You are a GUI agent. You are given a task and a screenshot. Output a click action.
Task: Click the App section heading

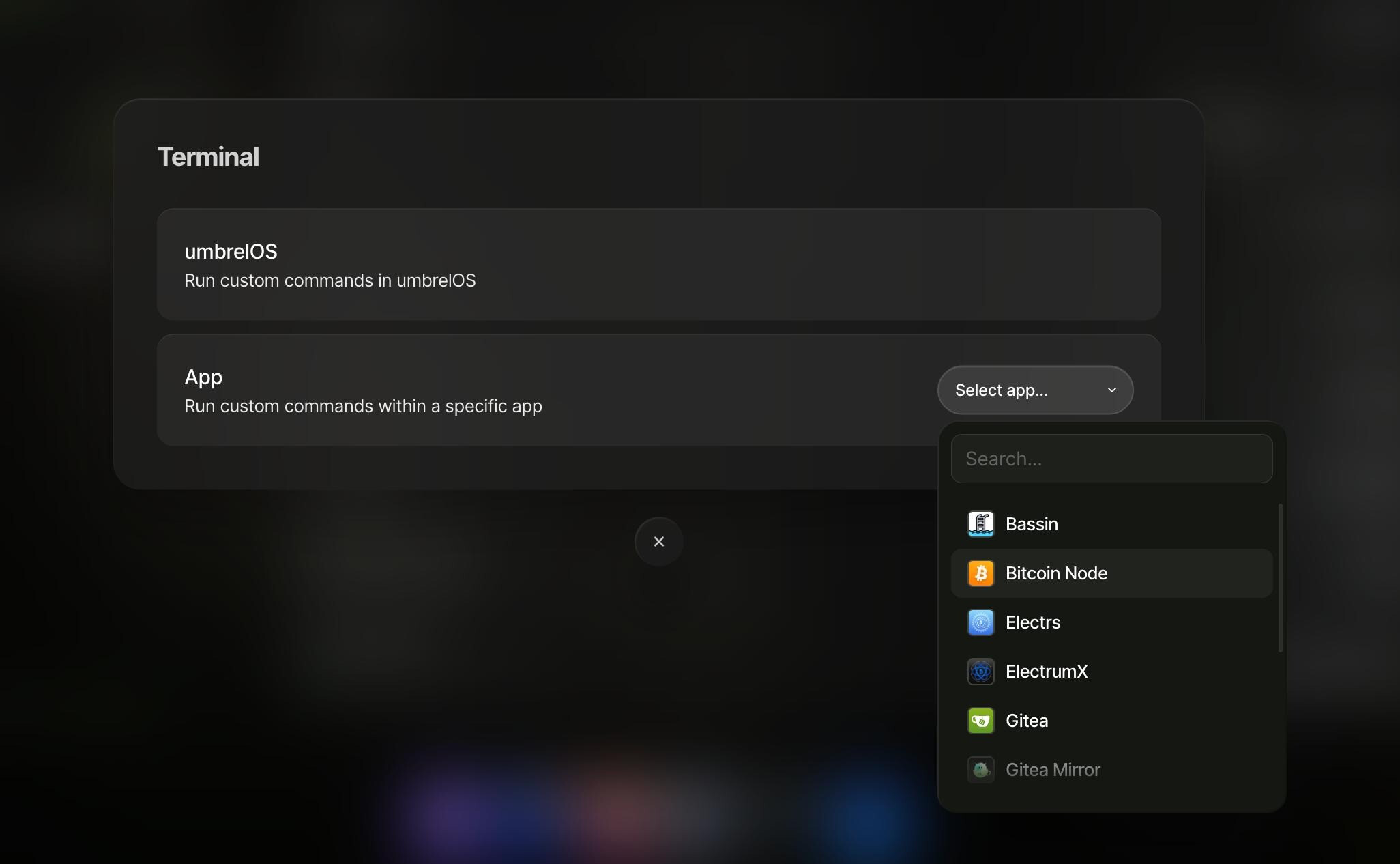point(203,377)
